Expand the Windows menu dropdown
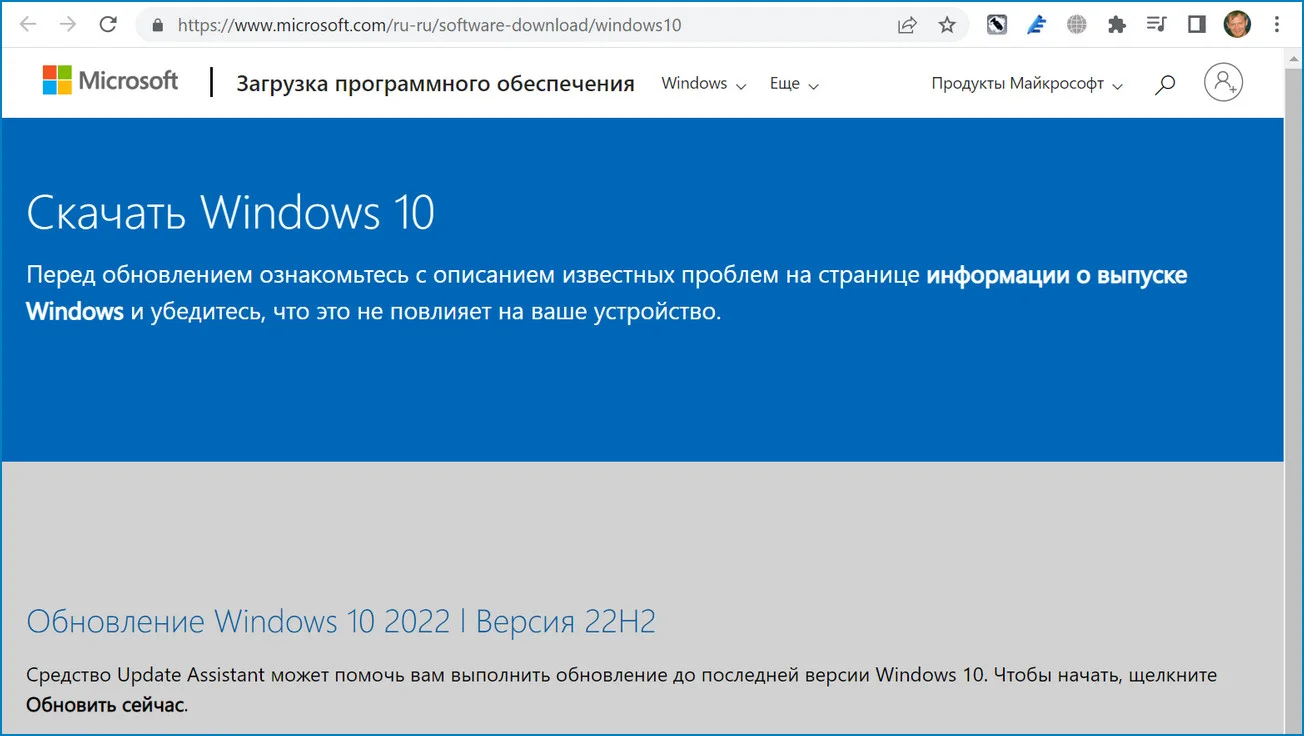The width and height of the screenshot is (1304, 736). coord(704,84)
